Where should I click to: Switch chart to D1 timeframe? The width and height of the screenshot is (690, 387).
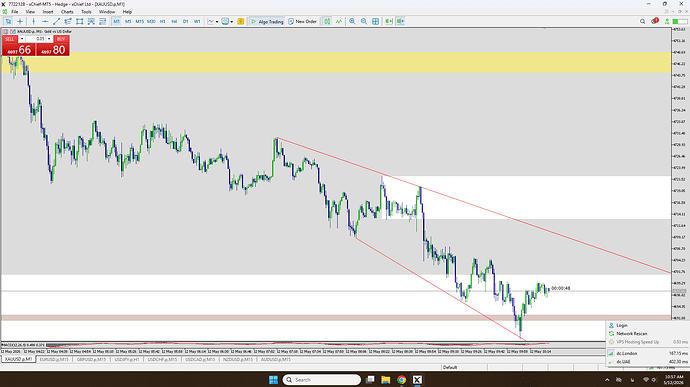[186, 21]
